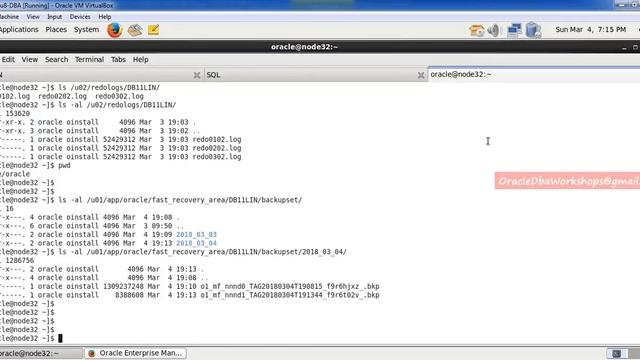Image resolution: width=640 pixels, height=360 pixels.
Task: Open the notes launcher icon
Action: [153, 30]
